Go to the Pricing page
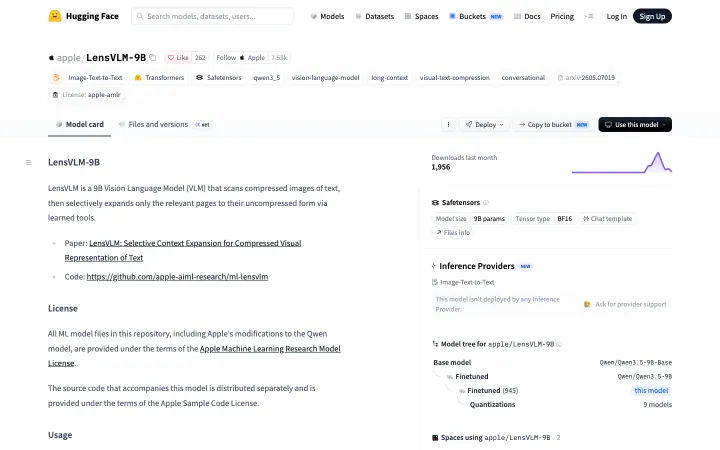 point(562,16)
